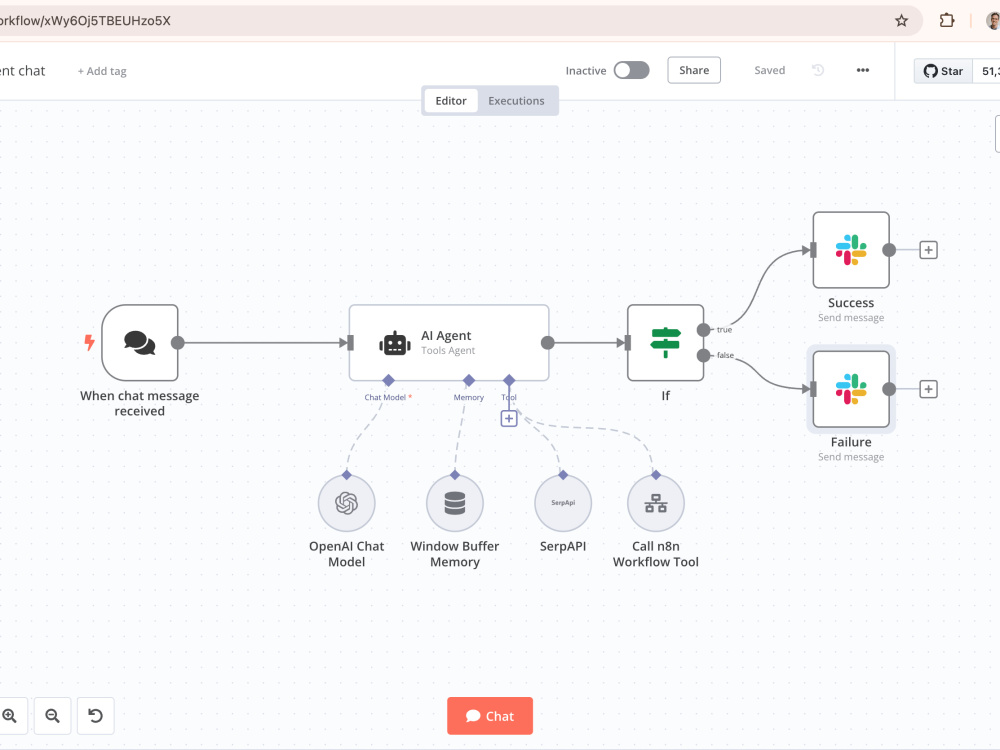Select the Failure Slack node
Viewport: 1000px width, 750px height.
[851, 389]
